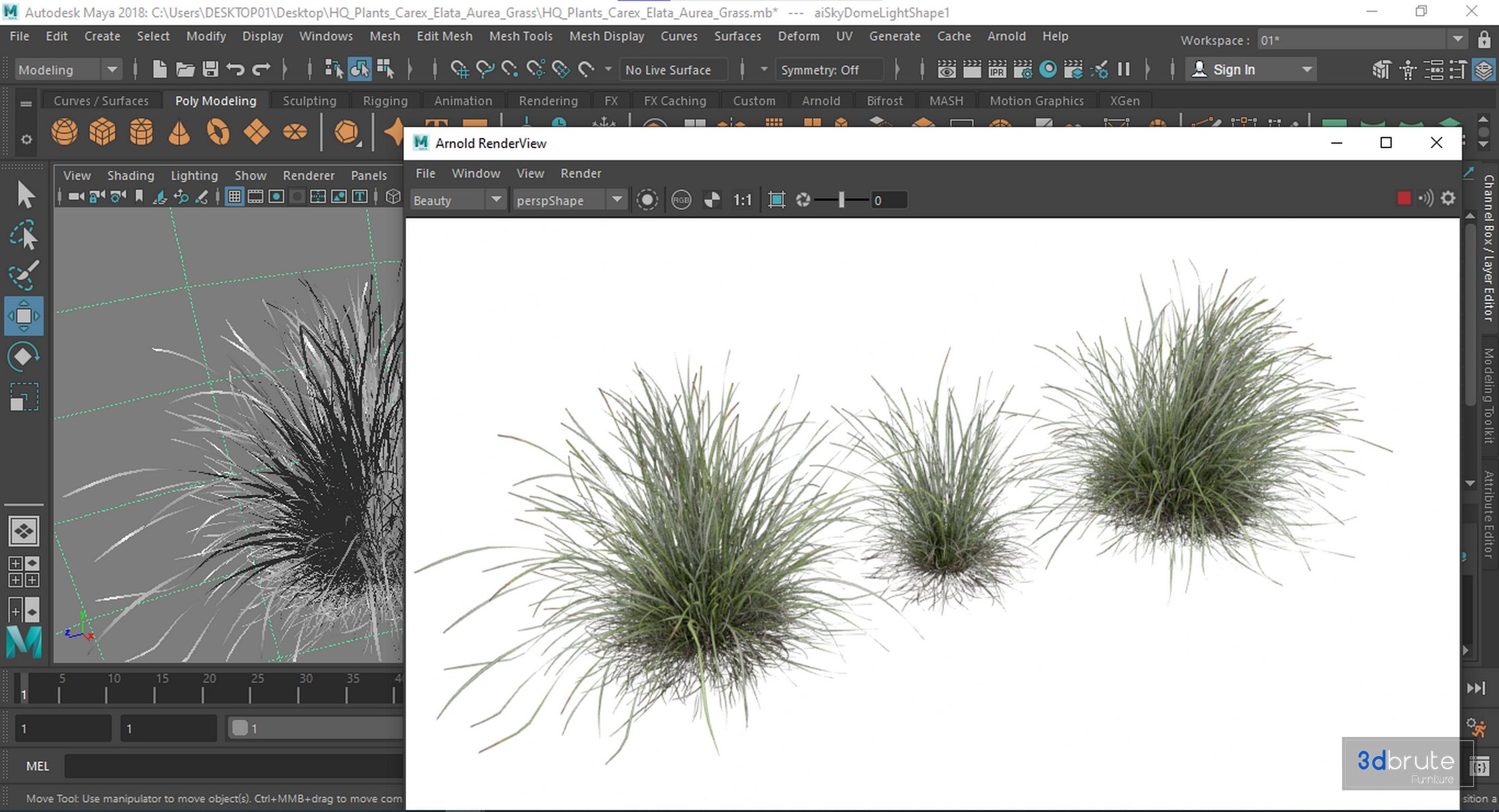
Task: Click the polygon cube shelf icon
Action: (102, 131)
